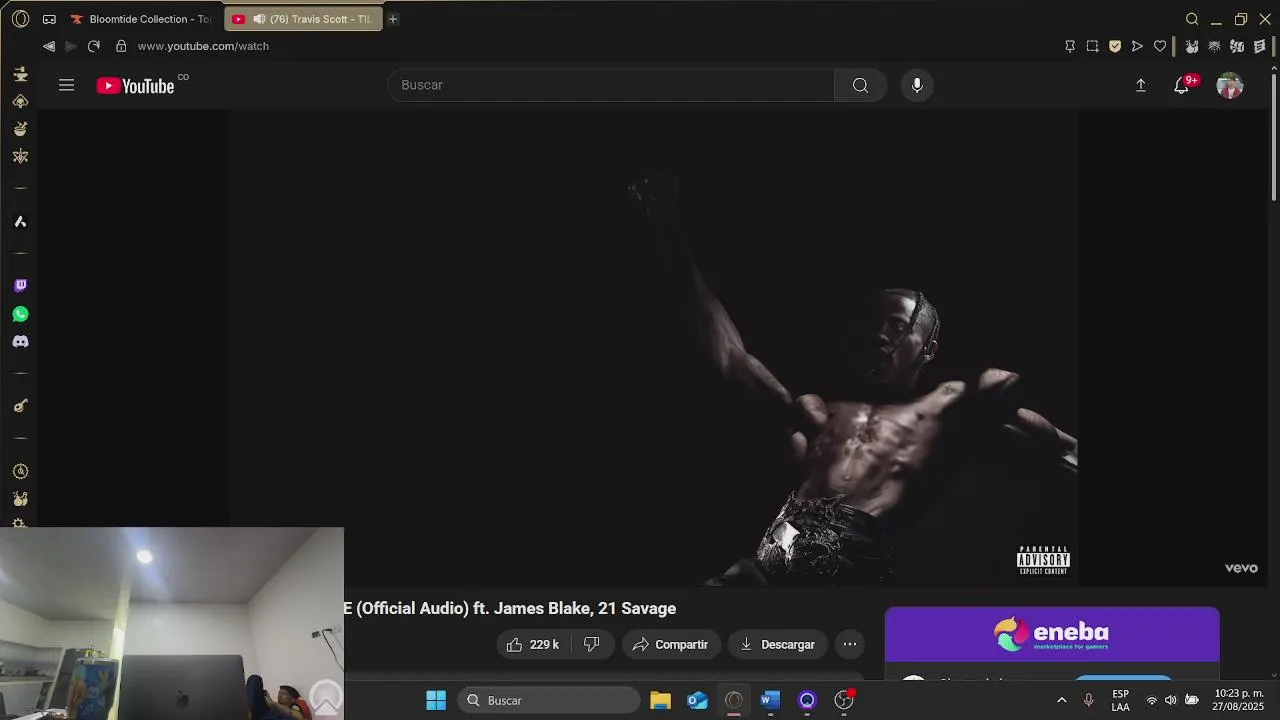Open Word from the taskbar
1280x720 pixels.
point(770,700)
